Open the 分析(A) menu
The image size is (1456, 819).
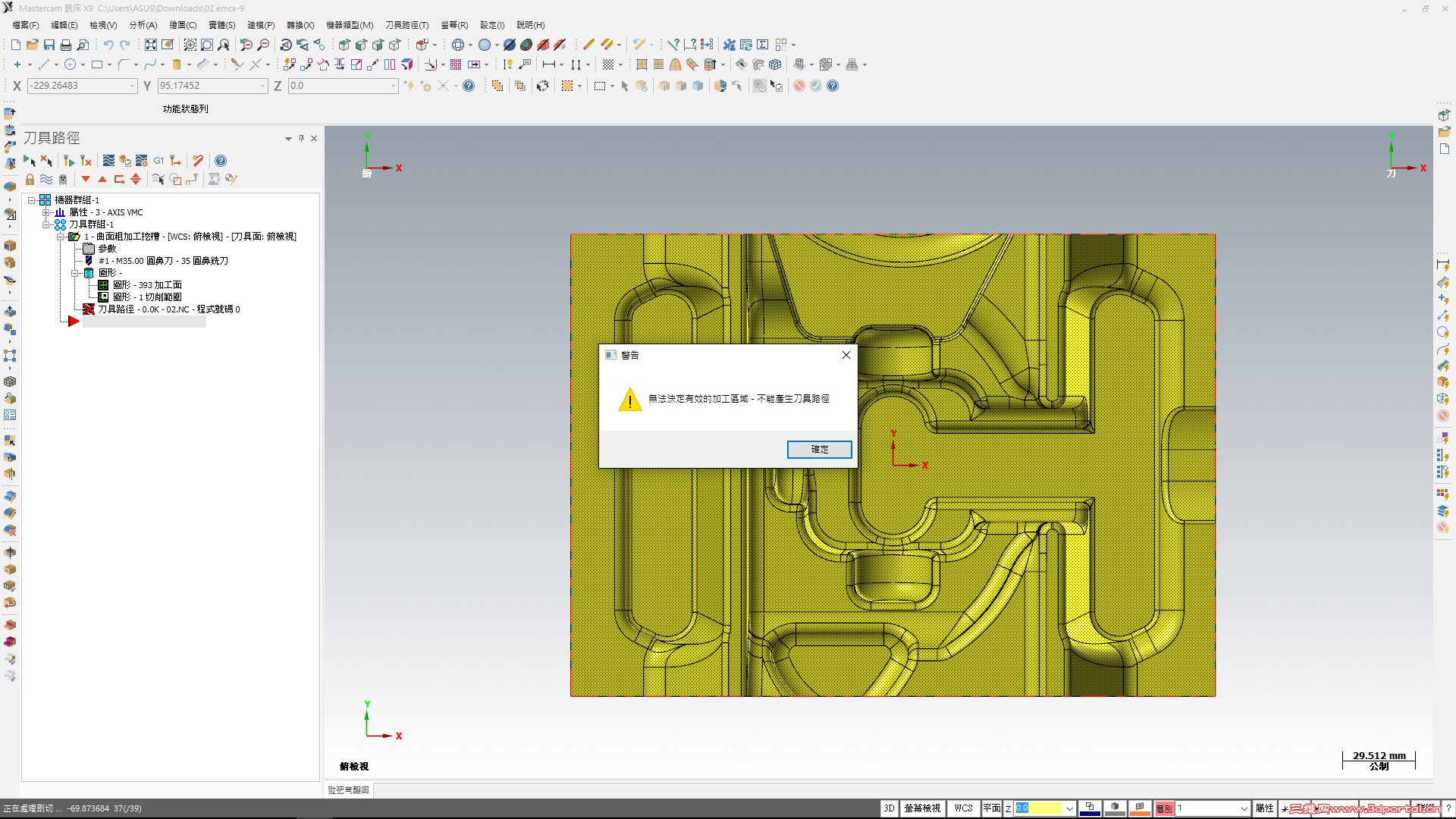pyautogui.click(x=143, y=25)
